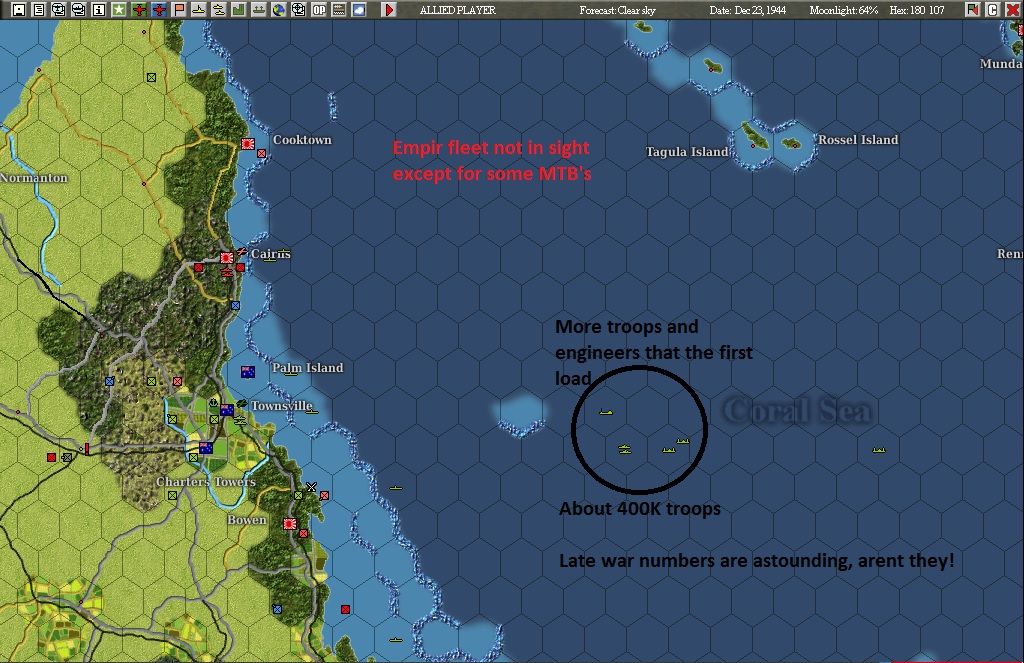
Task: Click the 'Forecast: Clear sky' status text
Action: (x=617, y=10)
